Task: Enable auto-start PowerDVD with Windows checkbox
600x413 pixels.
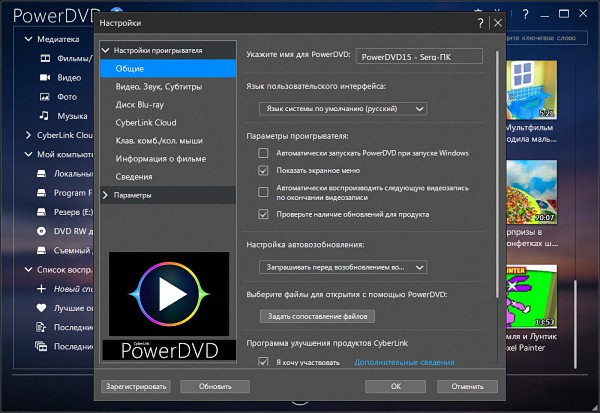Action: click(x=263, y=153)
